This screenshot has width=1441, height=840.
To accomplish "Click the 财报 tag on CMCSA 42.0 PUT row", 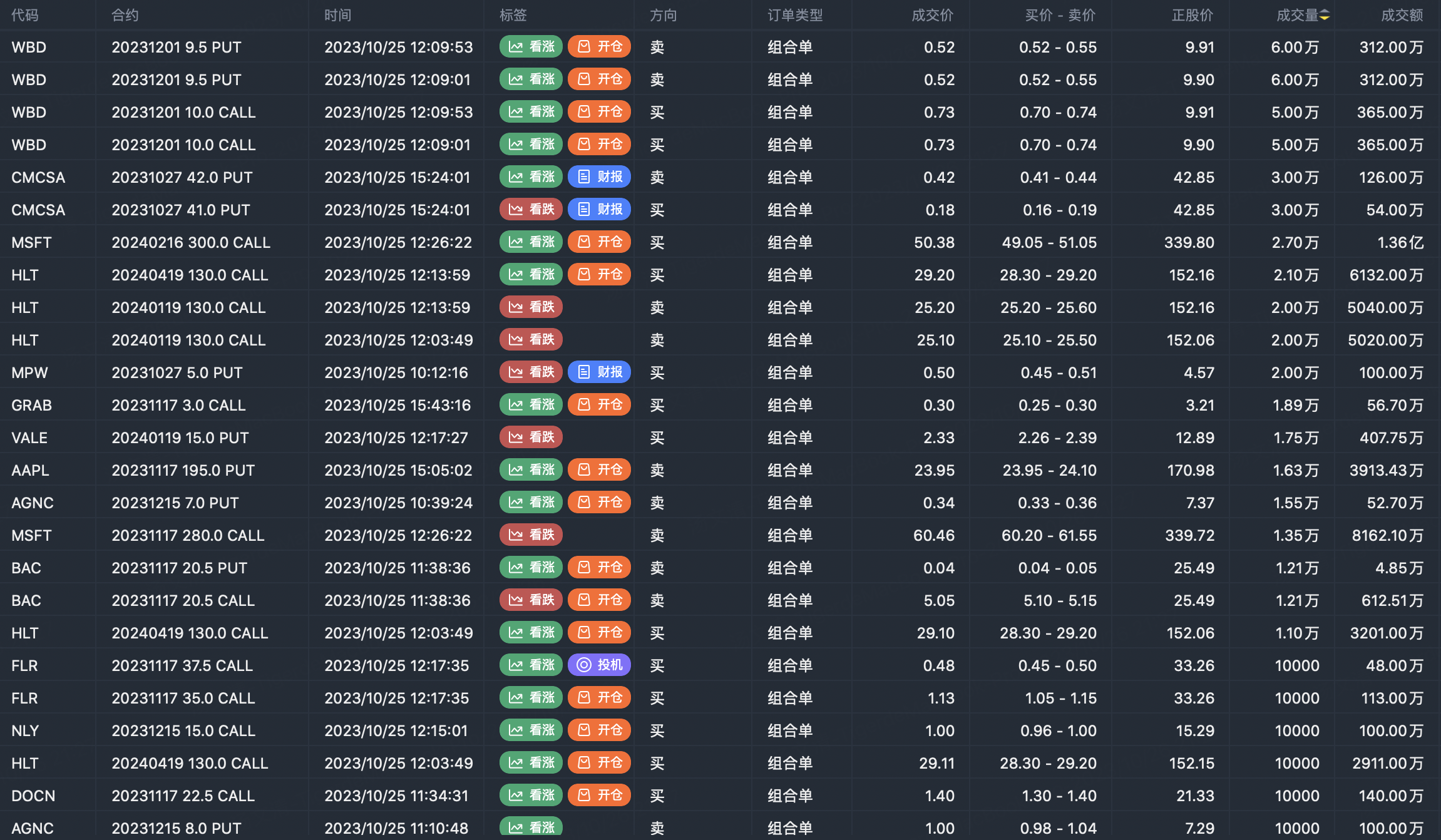I will pos(599,177).
